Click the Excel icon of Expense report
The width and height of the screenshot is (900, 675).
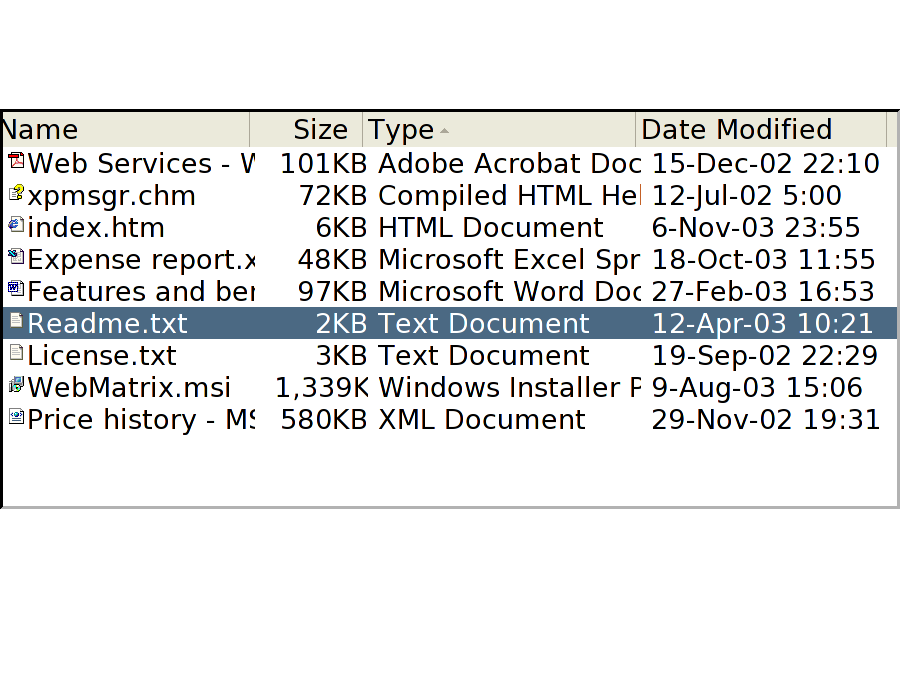coord(15,258)
